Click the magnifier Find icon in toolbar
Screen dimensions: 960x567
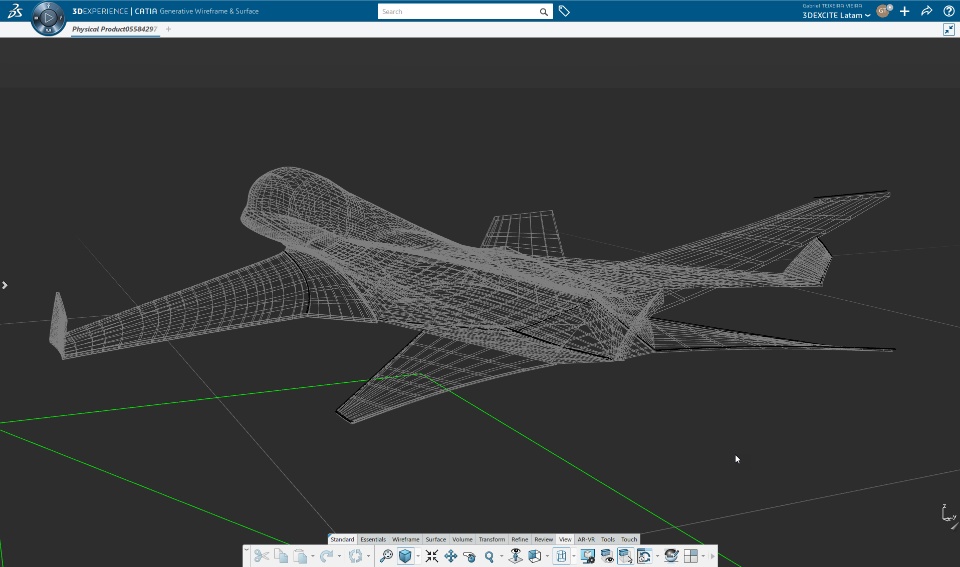[x=386, y=556]
